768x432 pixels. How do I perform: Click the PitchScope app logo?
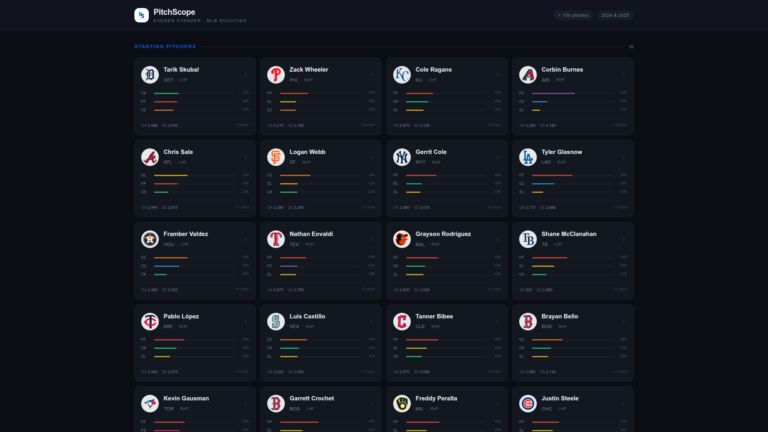click(142, 15)
